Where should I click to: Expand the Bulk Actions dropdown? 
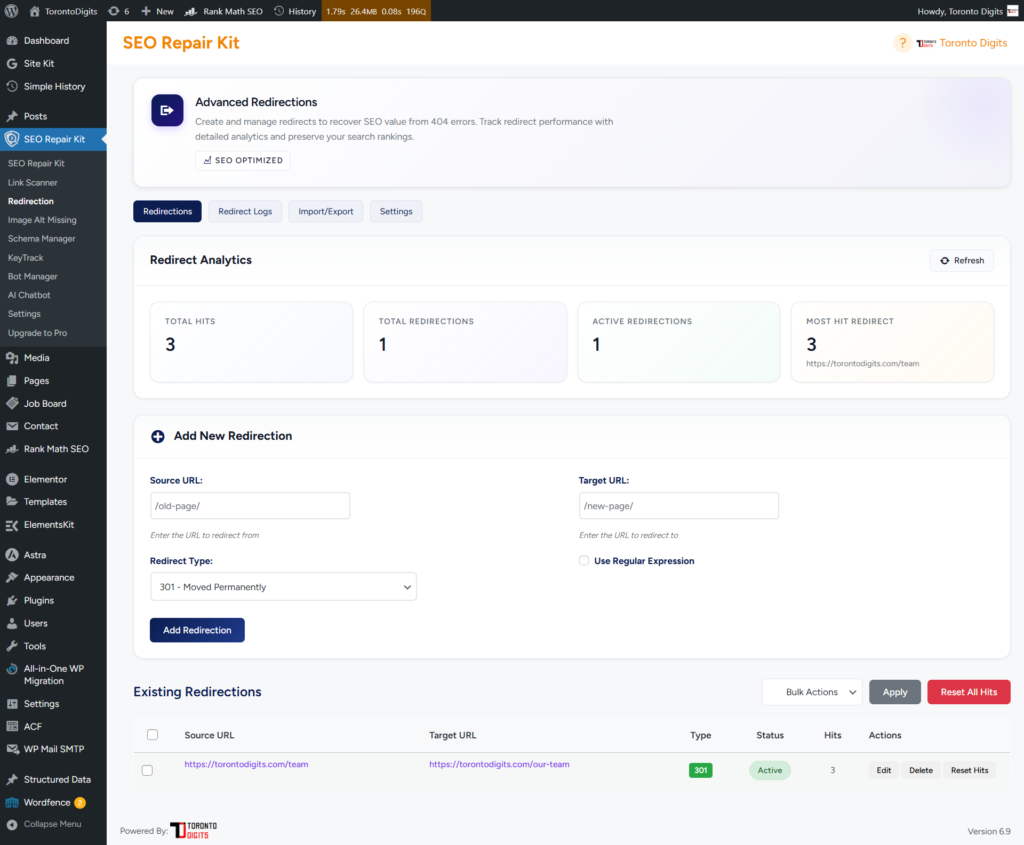coord(812,692)
